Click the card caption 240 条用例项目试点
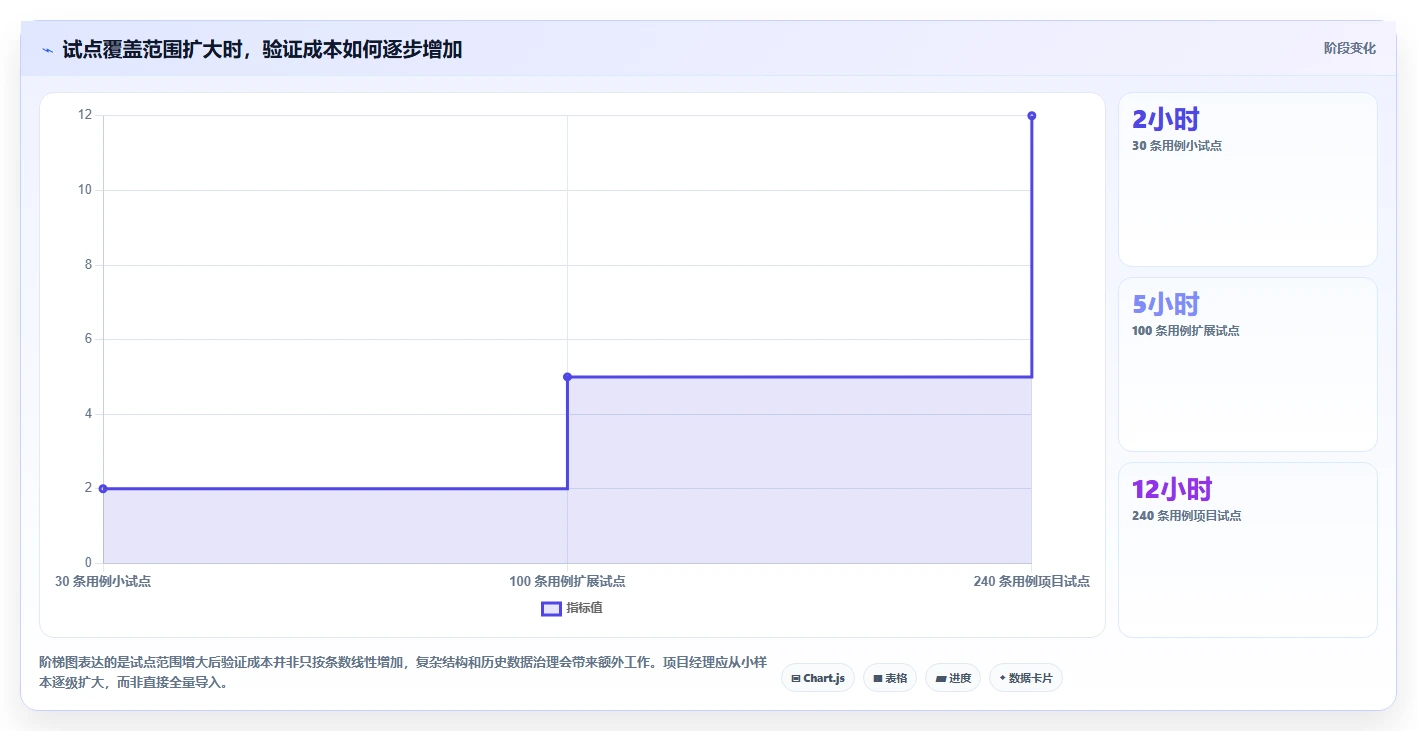 click(x=1186, y=516)
